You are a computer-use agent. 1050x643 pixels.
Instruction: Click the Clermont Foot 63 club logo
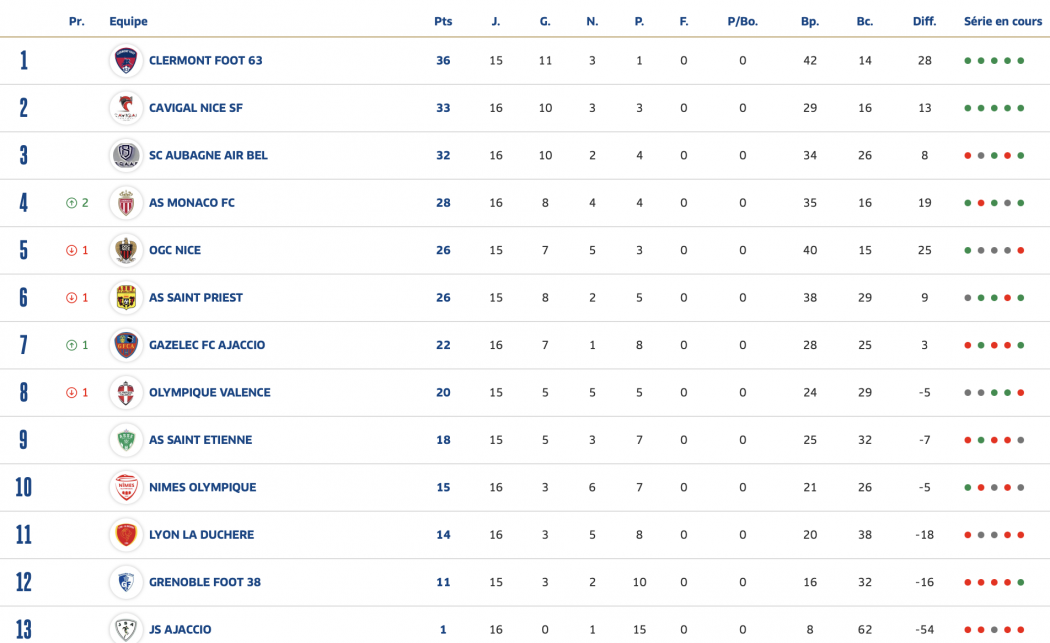pyautogui.click(x=126, y=61)
